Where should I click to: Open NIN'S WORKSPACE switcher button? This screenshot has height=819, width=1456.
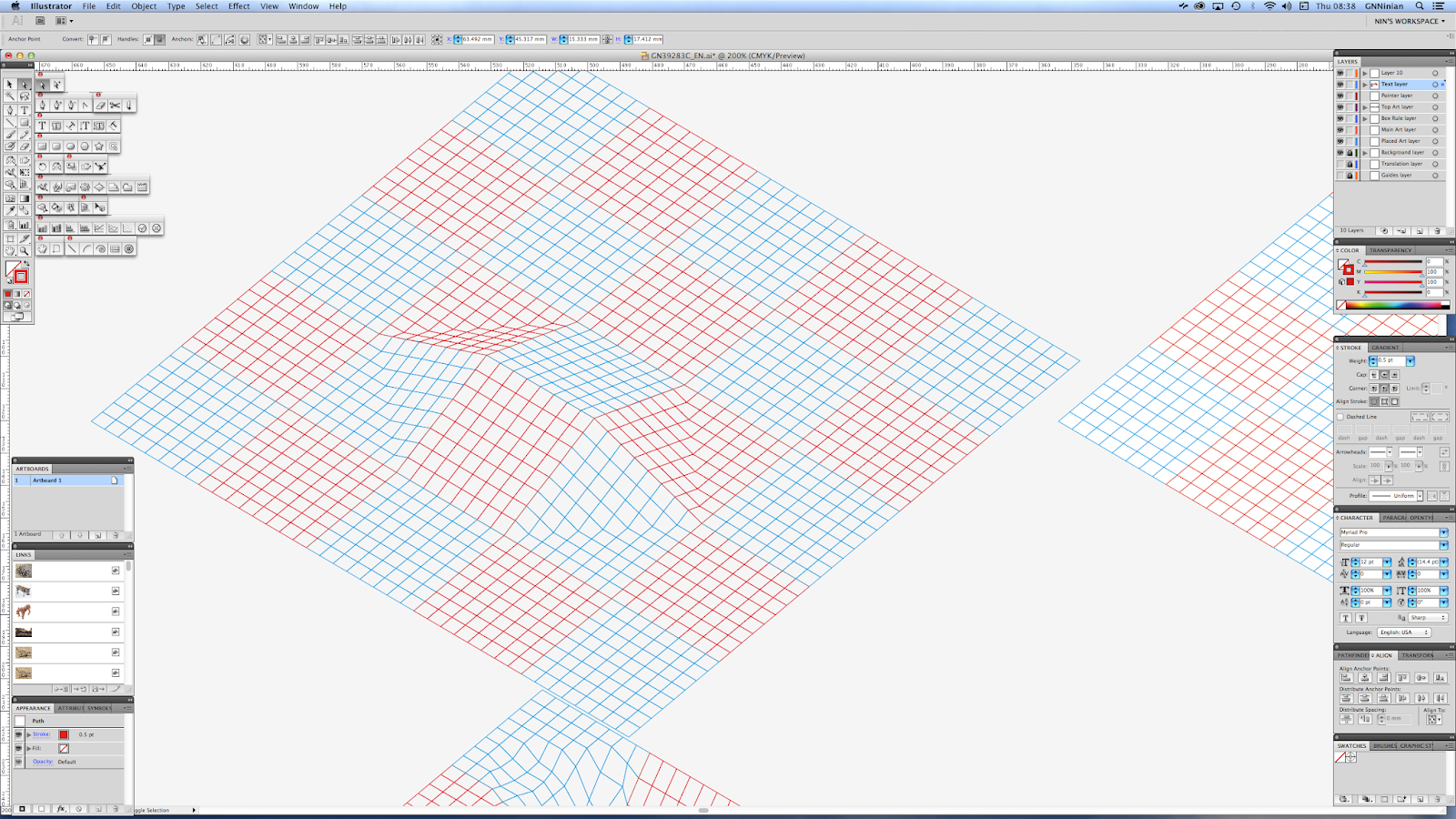tap(1410, 21)
